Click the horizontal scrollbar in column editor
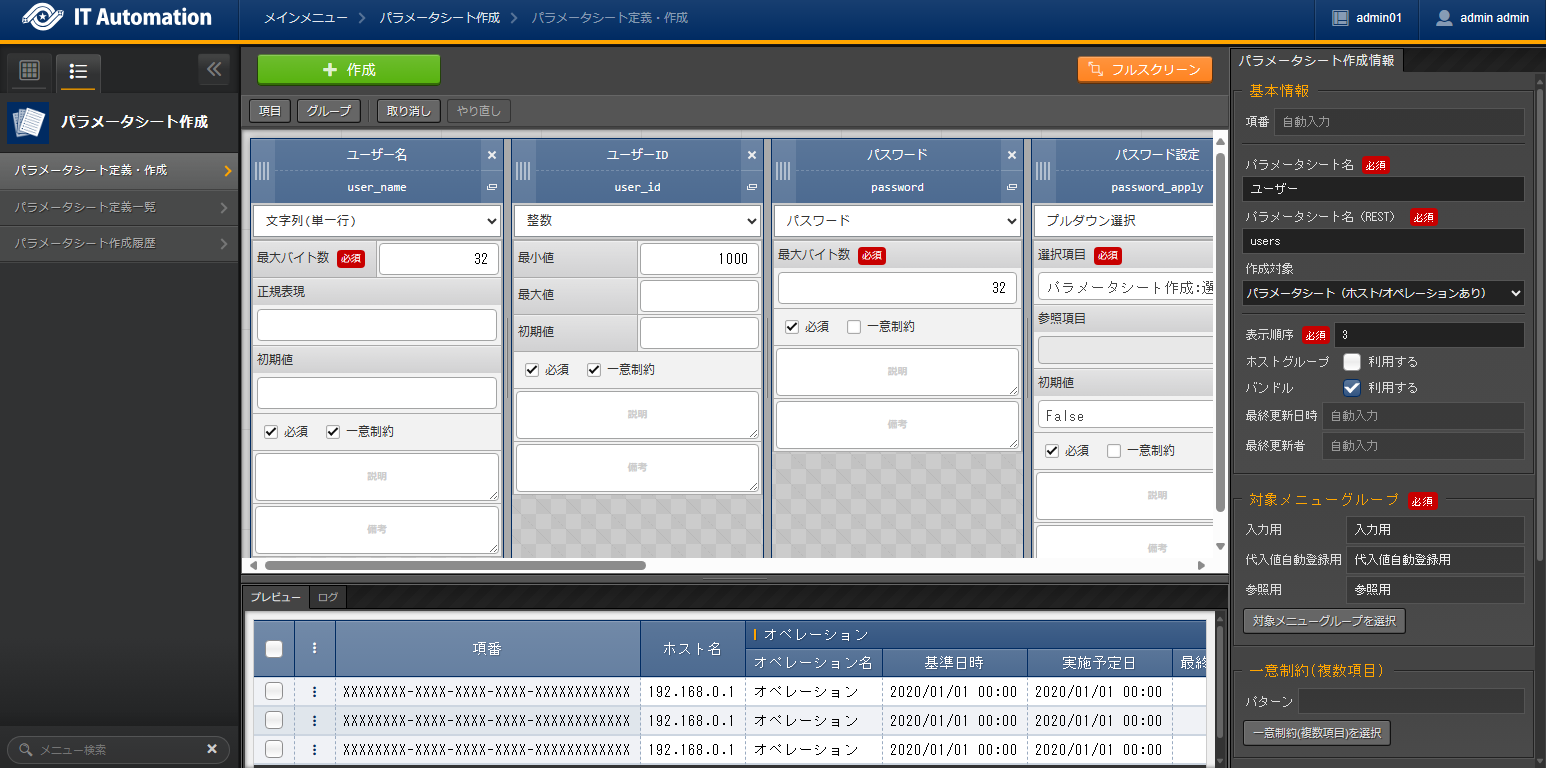This screenshot has width=1546, height=768. pos(455,565)
